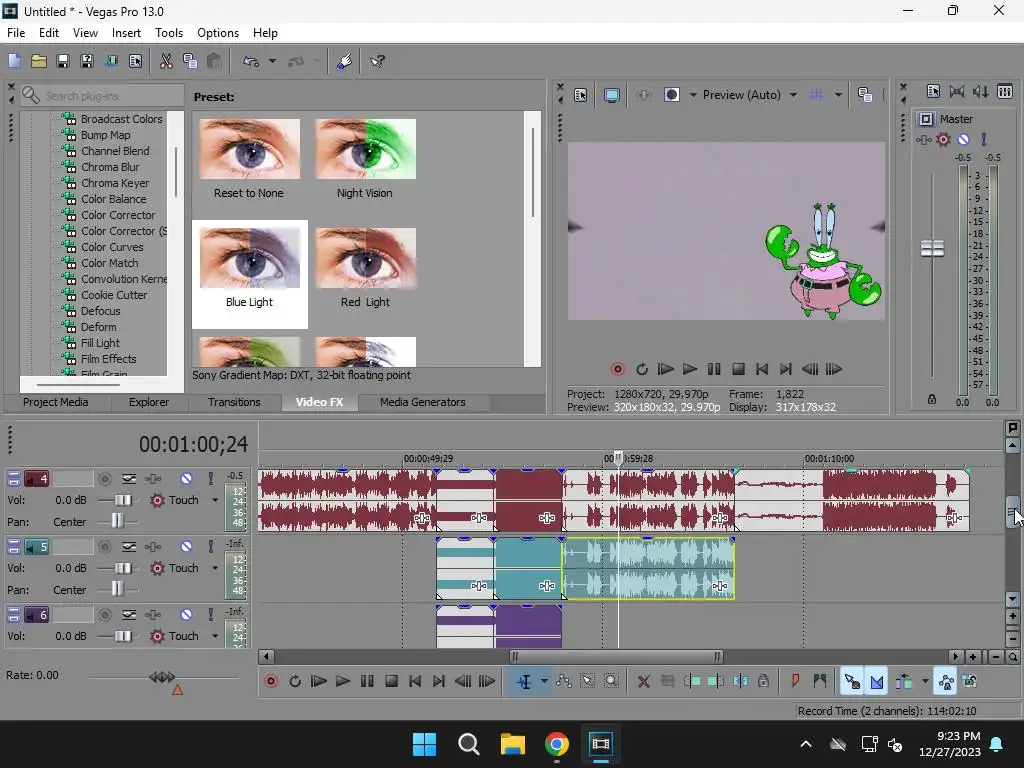Open the Auto Ripple mode dropdown arrow
Image resolution: width=1024 pixels, height=768 pixels.
pos(925,682)
